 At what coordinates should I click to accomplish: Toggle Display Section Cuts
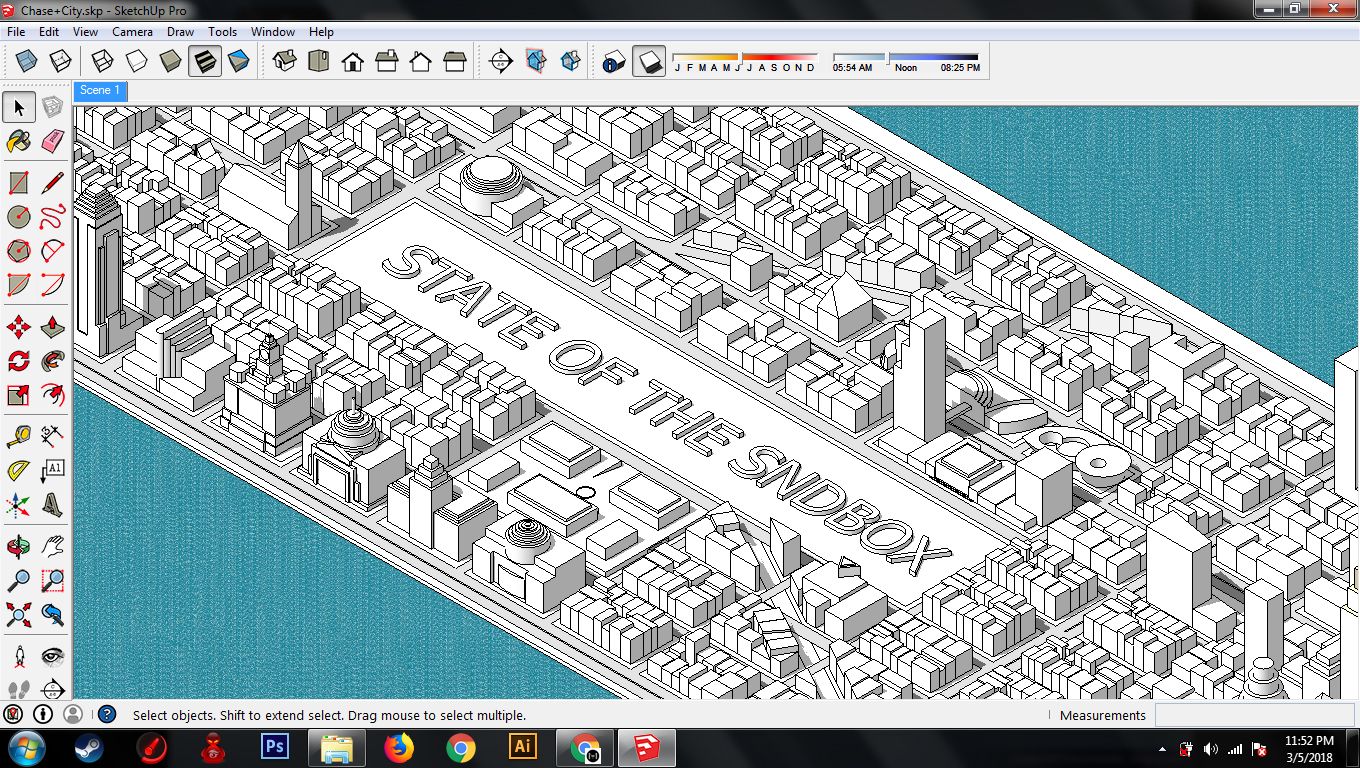click(569, 62)
